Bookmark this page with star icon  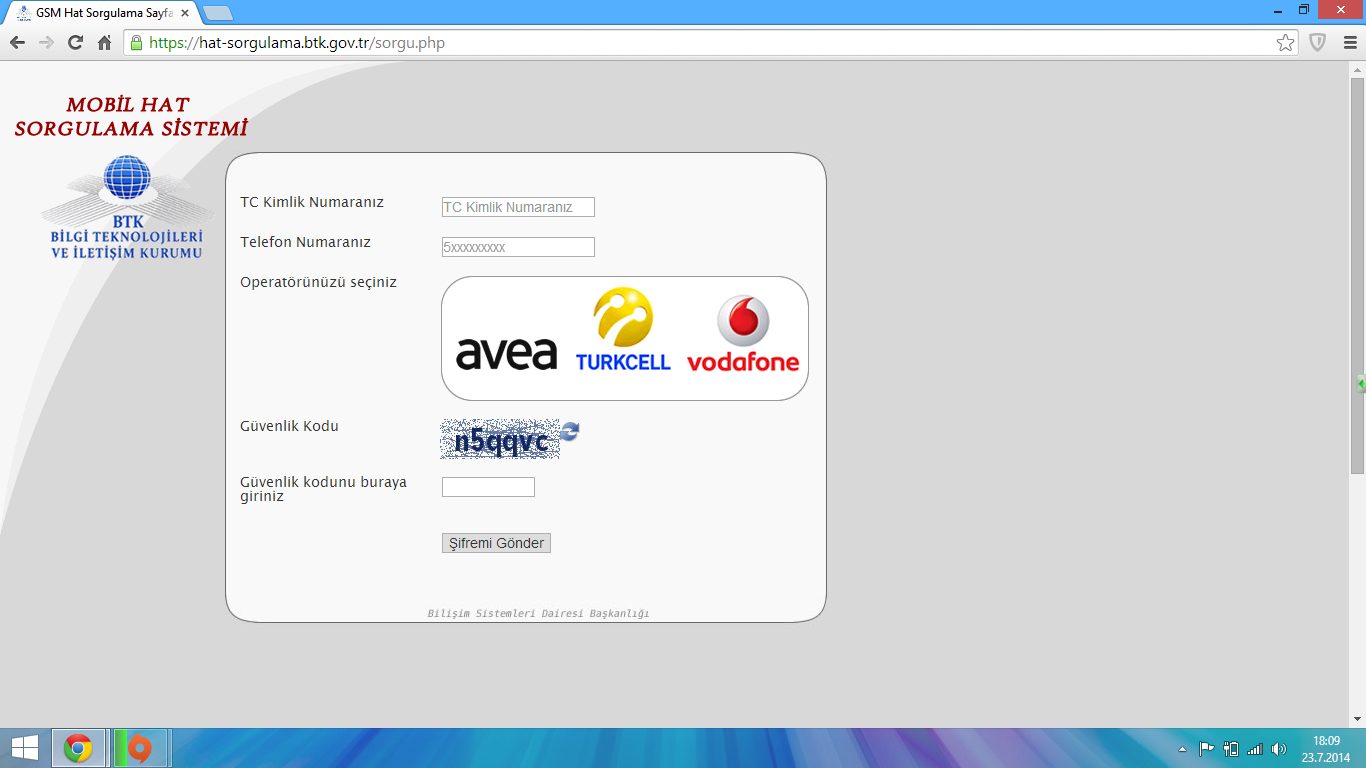pyautogui.click(x=1285, y=43)
